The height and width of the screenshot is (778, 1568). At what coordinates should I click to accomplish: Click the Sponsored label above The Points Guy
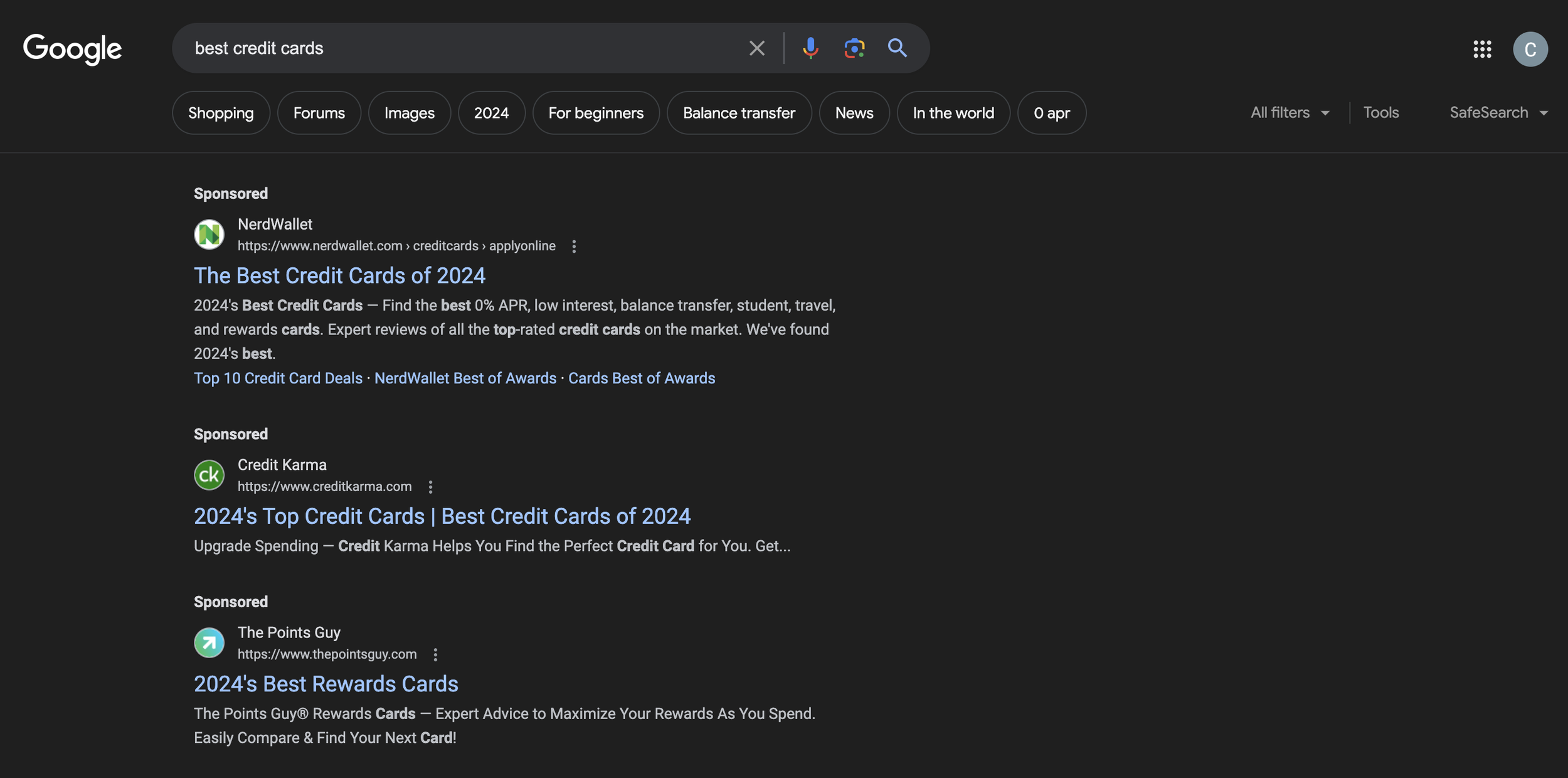click(x=231, y=602)
